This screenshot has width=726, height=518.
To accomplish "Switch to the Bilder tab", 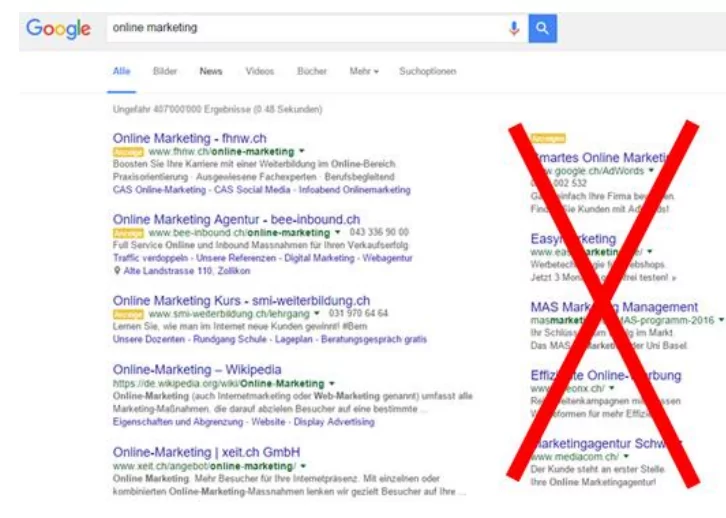I will (165, 71).
